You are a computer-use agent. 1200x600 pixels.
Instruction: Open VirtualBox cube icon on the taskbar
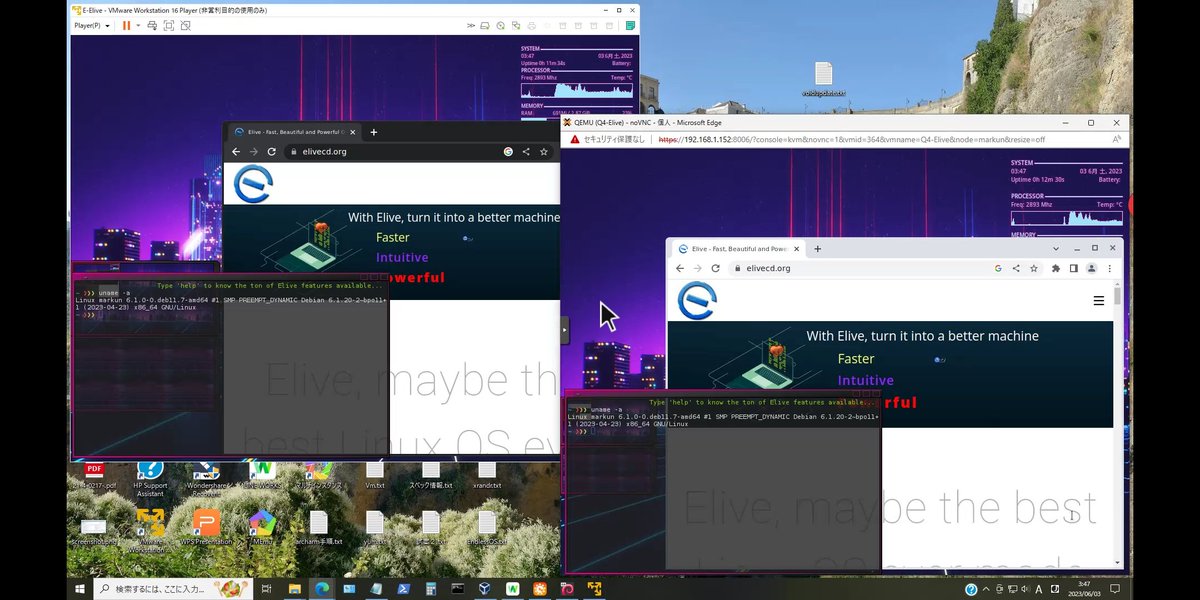[x=485, y=589]
